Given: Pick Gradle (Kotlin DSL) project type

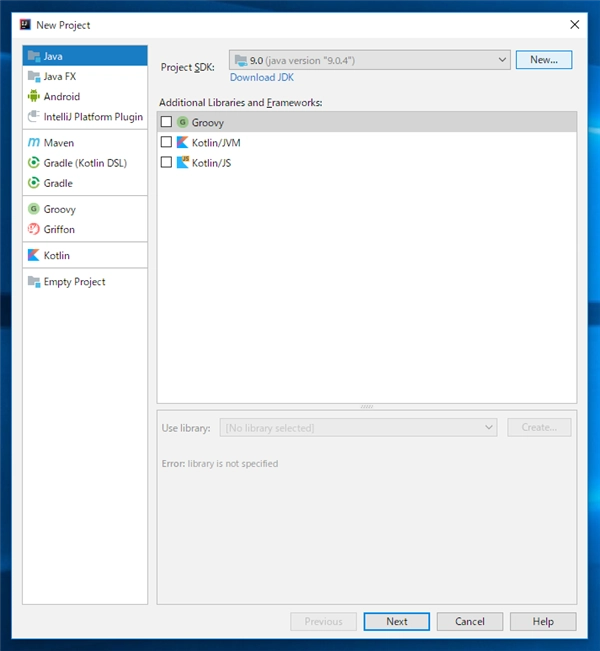Looking at the screenshot, I should [x=85, y=163].
